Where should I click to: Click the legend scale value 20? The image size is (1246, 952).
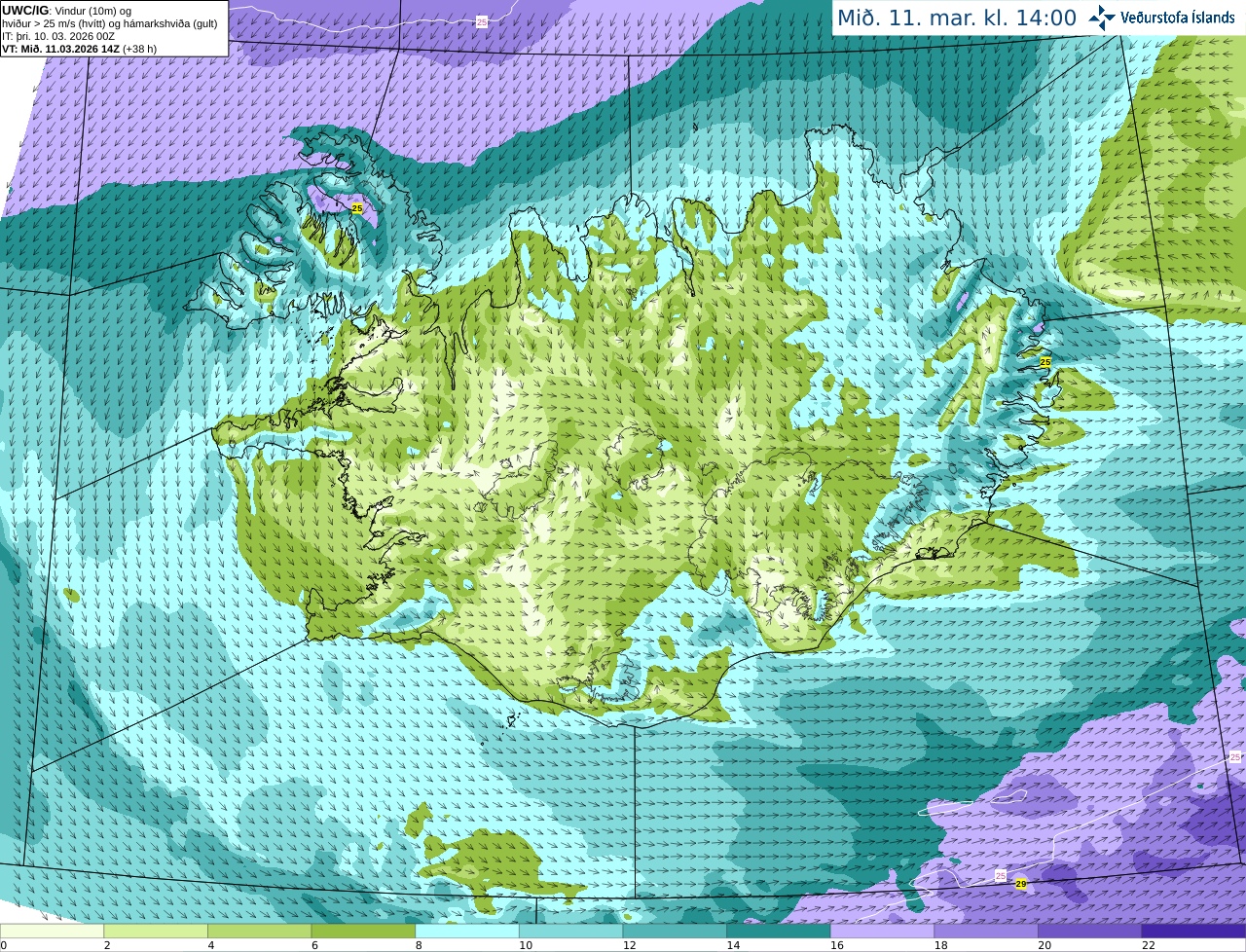coord(1044,945)
